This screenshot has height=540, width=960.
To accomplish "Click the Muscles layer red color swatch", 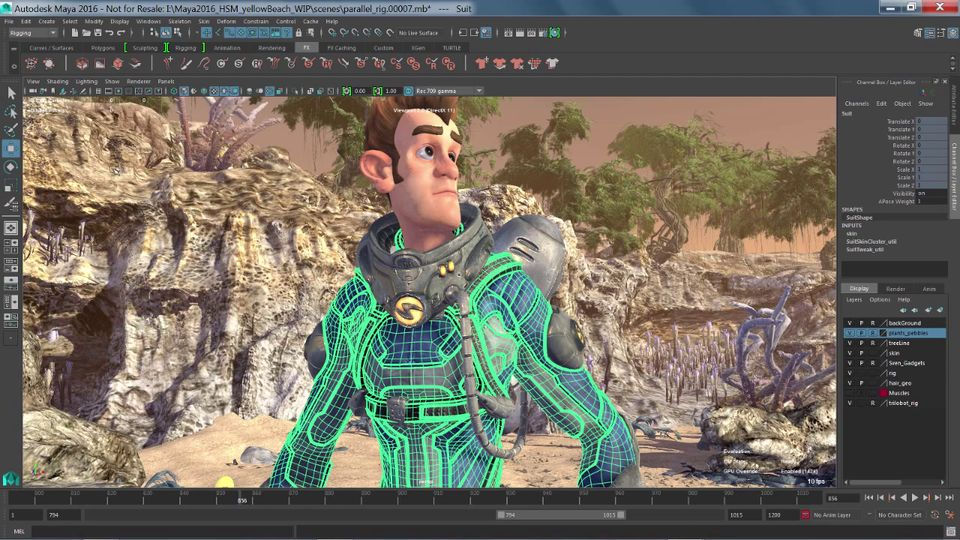I will (x=883, y=393).
